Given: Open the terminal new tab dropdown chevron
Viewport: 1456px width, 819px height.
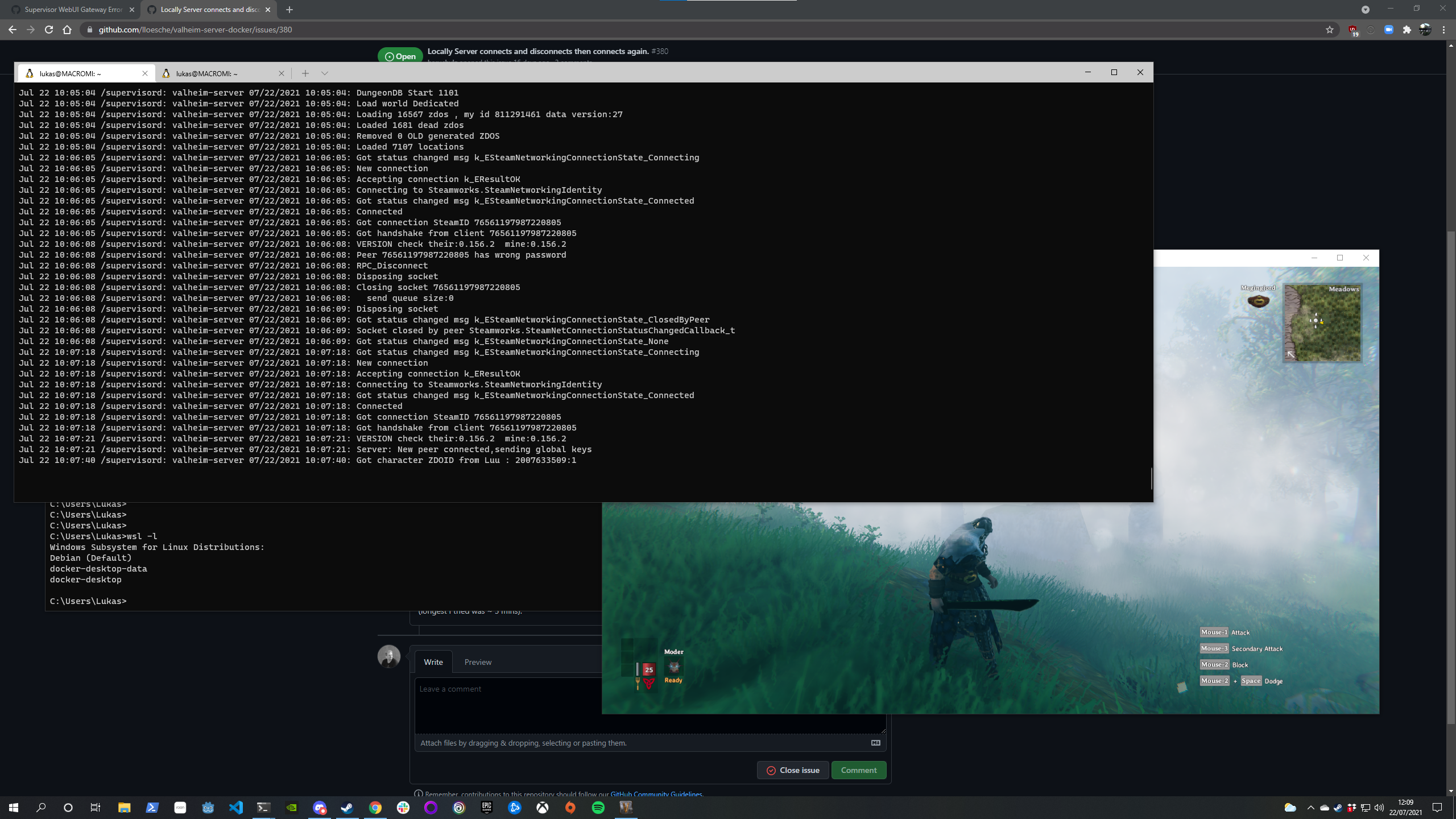Looking at the screenshot, I should [324, 73].
